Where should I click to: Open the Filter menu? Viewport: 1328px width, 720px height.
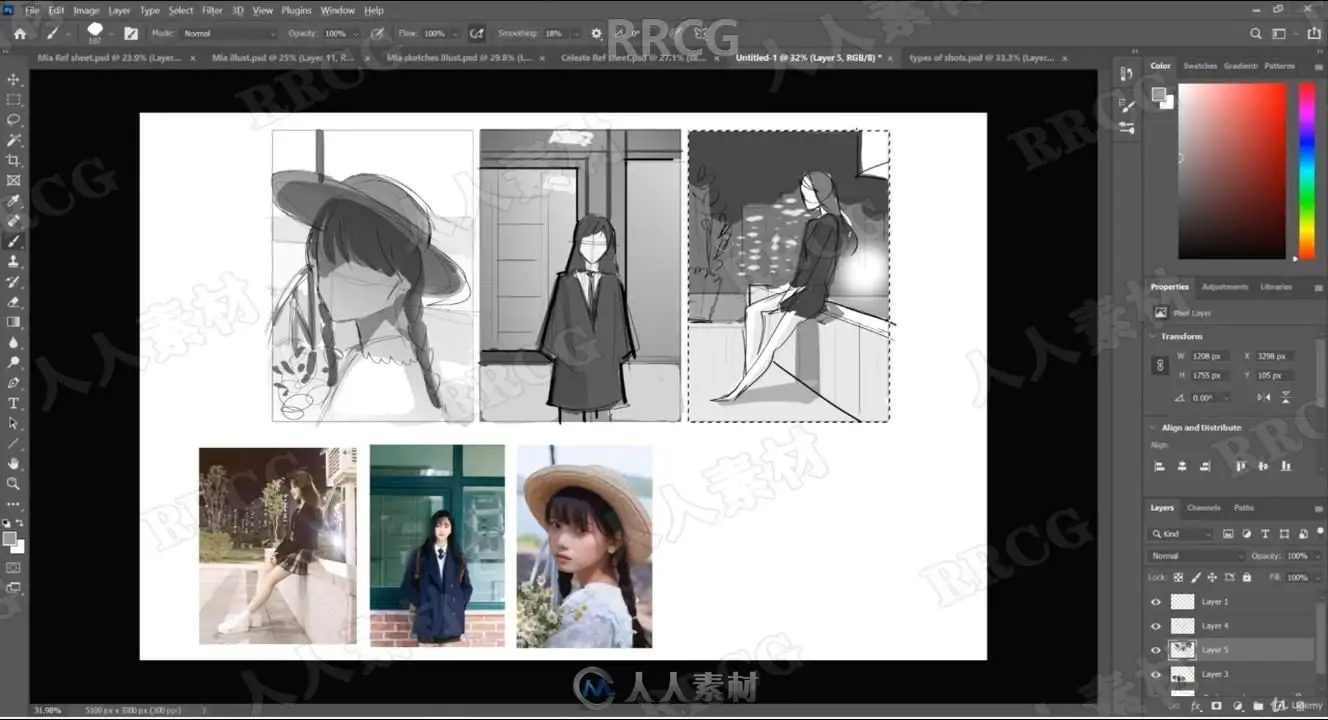(212, 10)
